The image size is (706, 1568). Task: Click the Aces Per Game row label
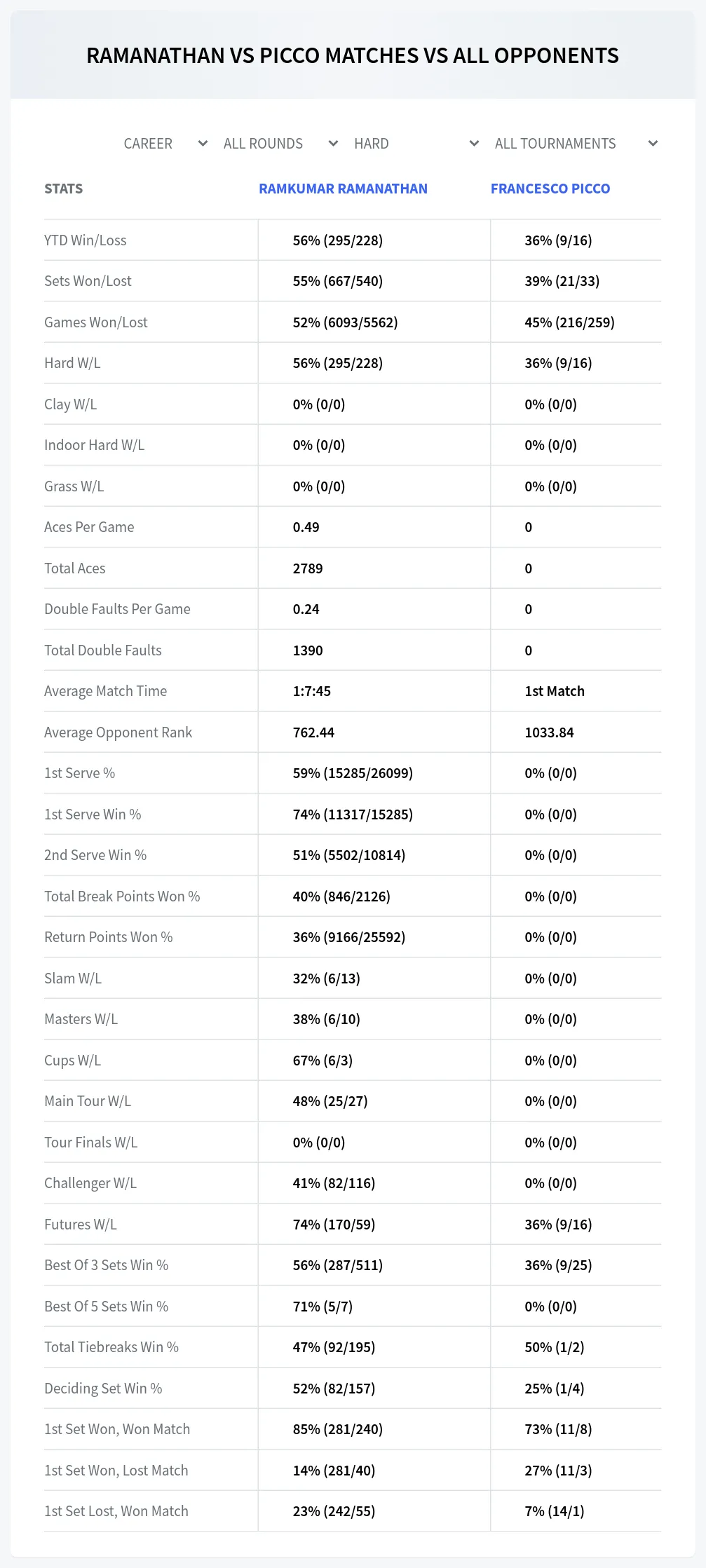pyautogui.click(x=89, y=527)
